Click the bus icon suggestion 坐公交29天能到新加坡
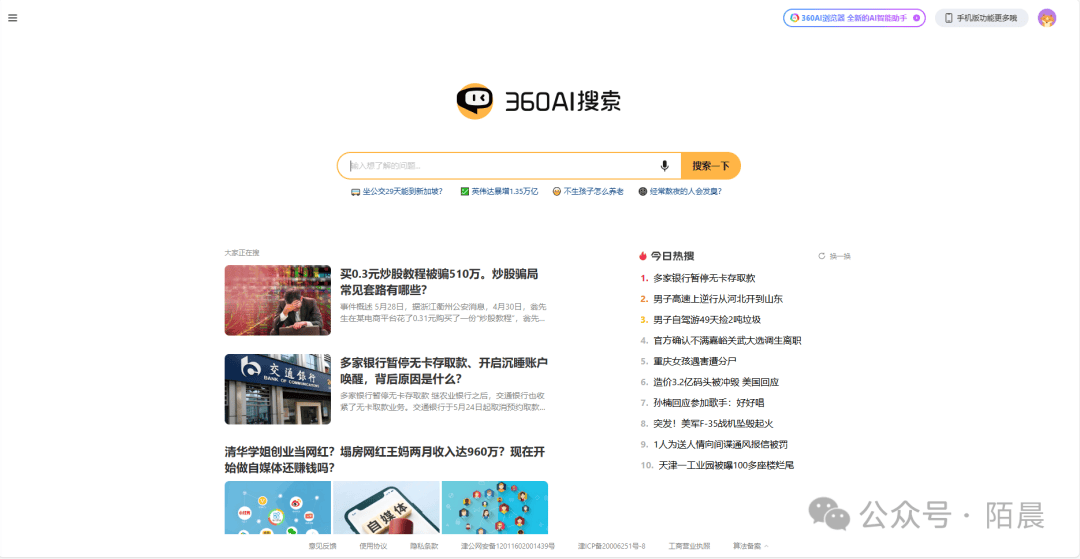Screen dimensions: 1080x559 (356, 191)
